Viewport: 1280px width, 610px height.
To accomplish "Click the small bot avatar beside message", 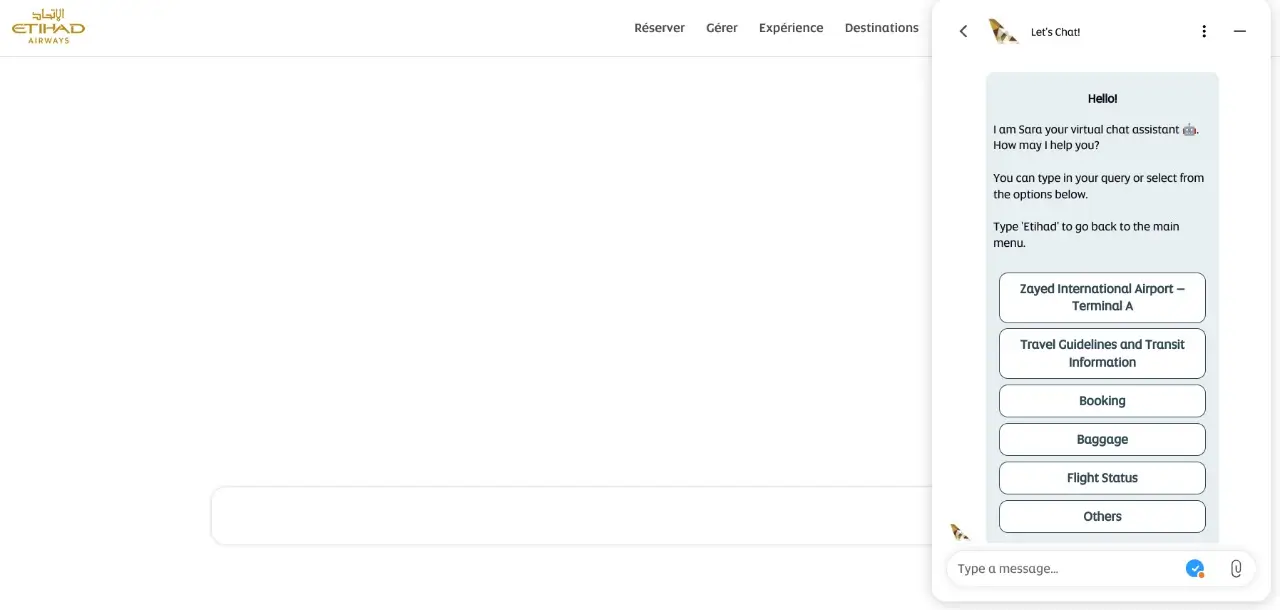I will [960, 532].
